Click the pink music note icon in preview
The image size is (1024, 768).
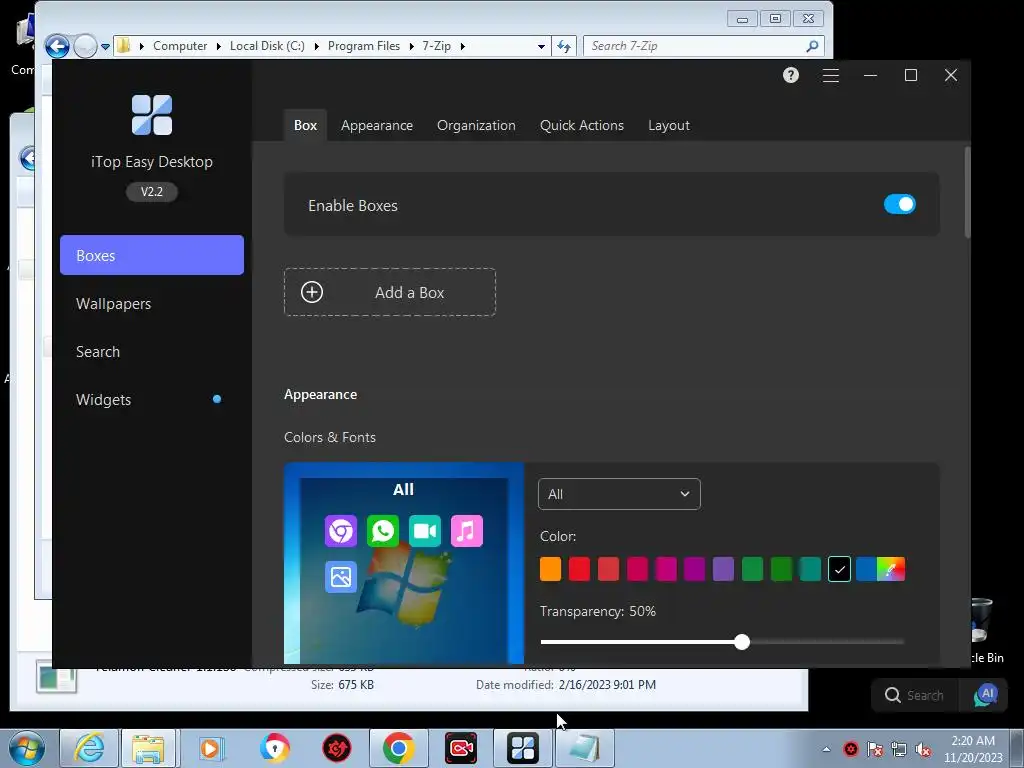tap(466, 531)
